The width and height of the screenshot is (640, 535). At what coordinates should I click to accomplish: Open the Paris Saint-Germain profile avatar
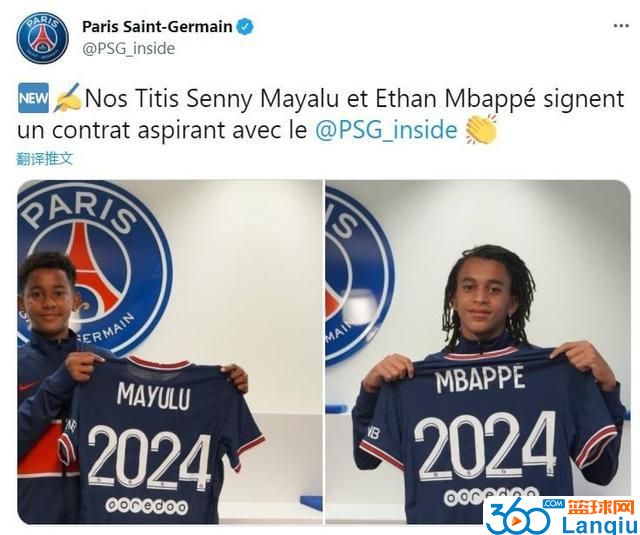(x=43, y=38)
